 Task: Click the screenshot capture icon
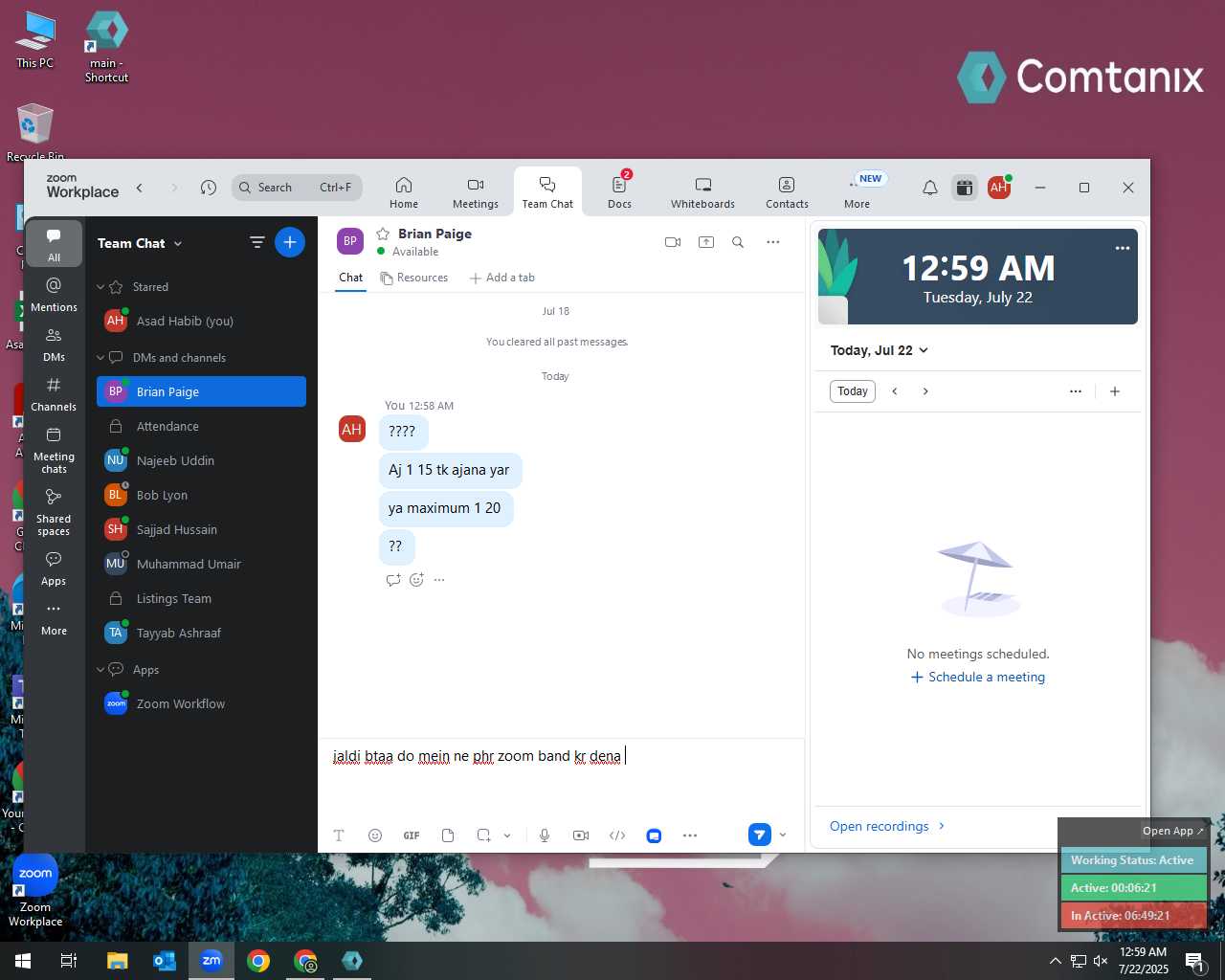pos(483,835)
